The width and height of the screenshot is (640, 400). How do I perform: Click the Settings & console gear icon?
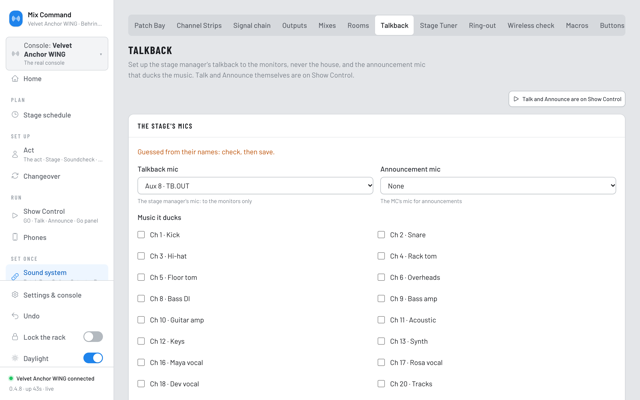15,295
